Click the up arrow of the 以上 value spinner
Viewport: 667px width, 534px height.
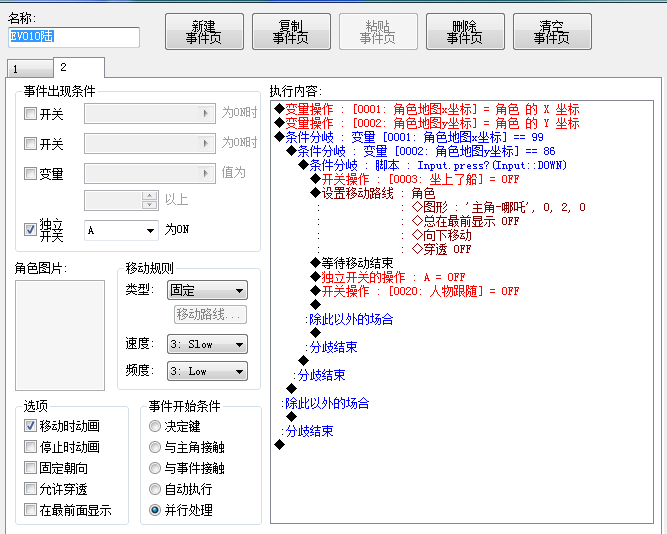pyautogui.click(x=149, y=195)
